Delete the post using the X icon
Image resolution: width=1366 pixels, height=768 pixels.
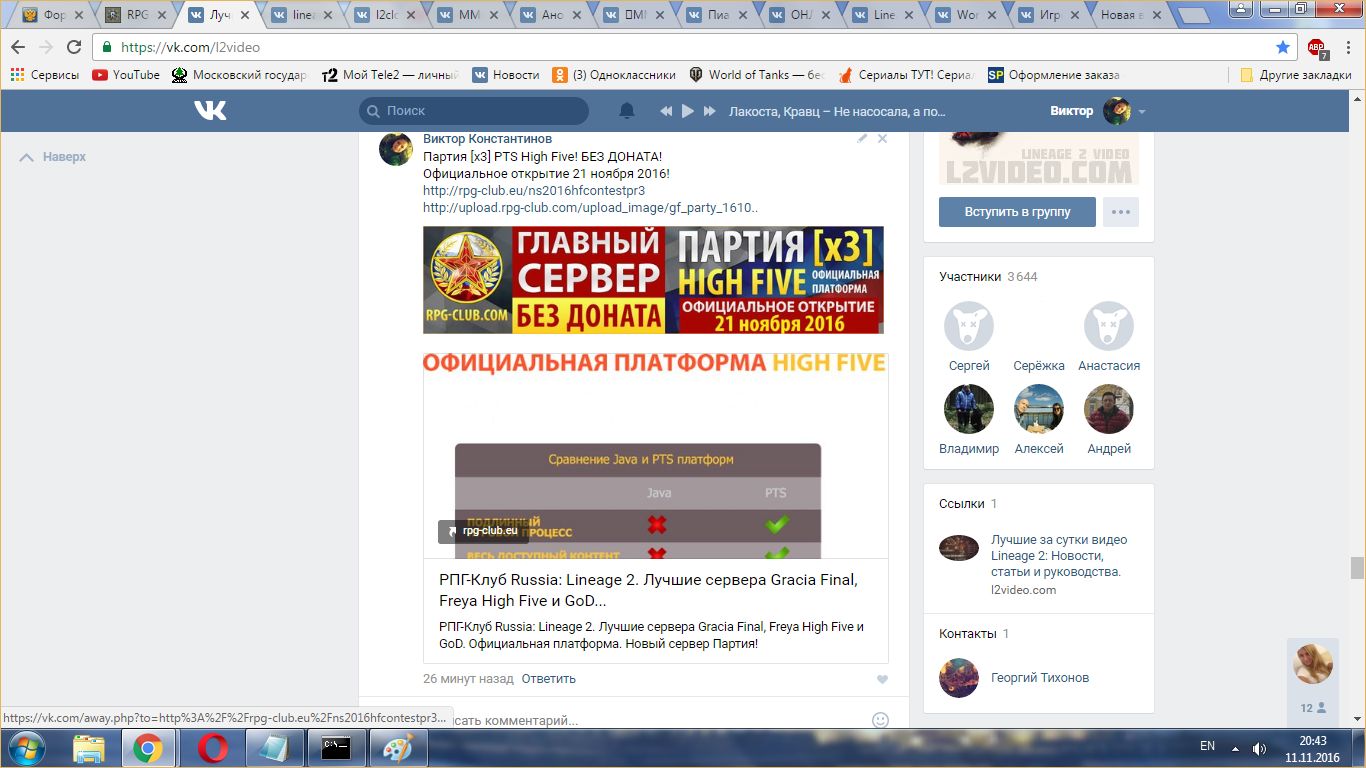[882, 139]
